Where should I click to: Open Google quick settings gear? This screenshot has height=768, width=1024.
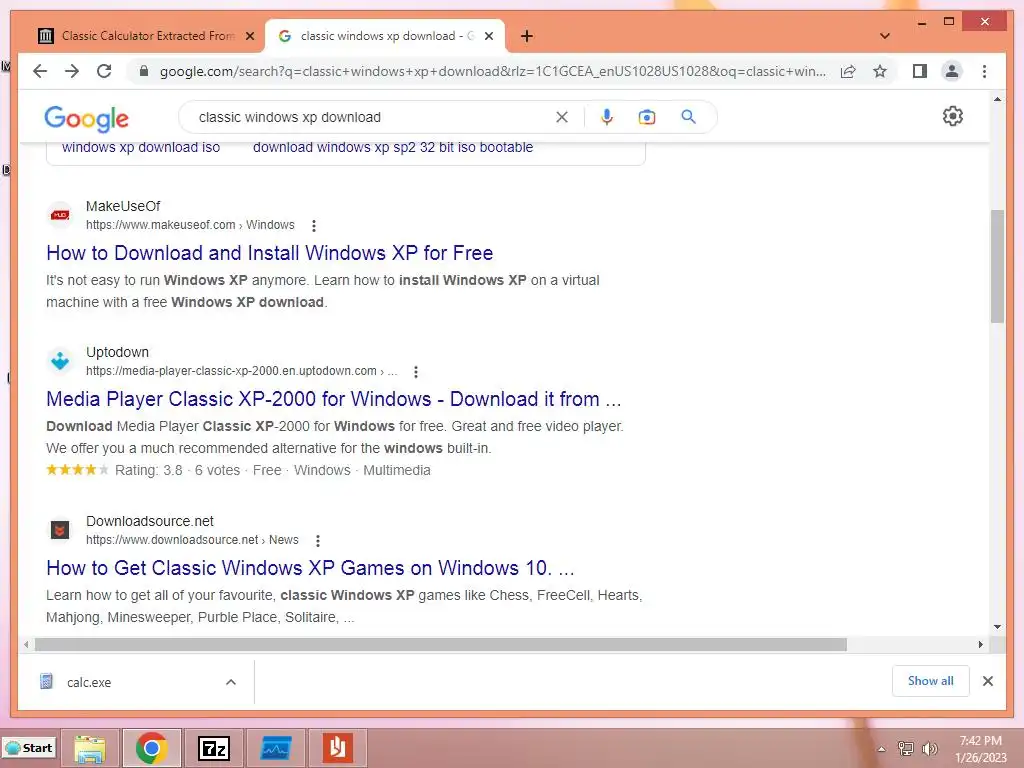tap(953, 116)
